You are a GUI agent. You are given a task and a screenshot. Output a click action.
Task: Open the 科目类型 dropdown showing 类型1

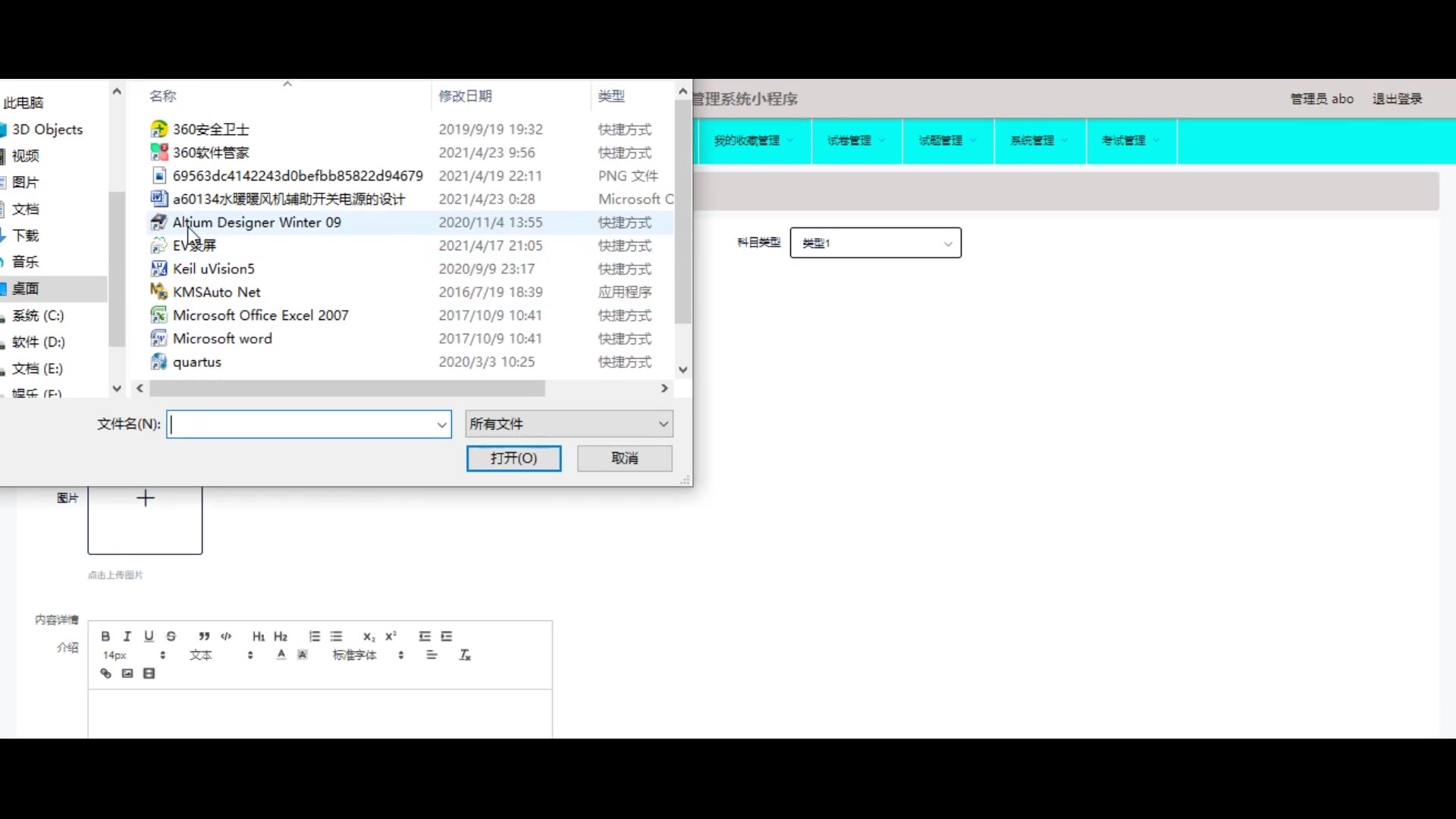[876, 243]
